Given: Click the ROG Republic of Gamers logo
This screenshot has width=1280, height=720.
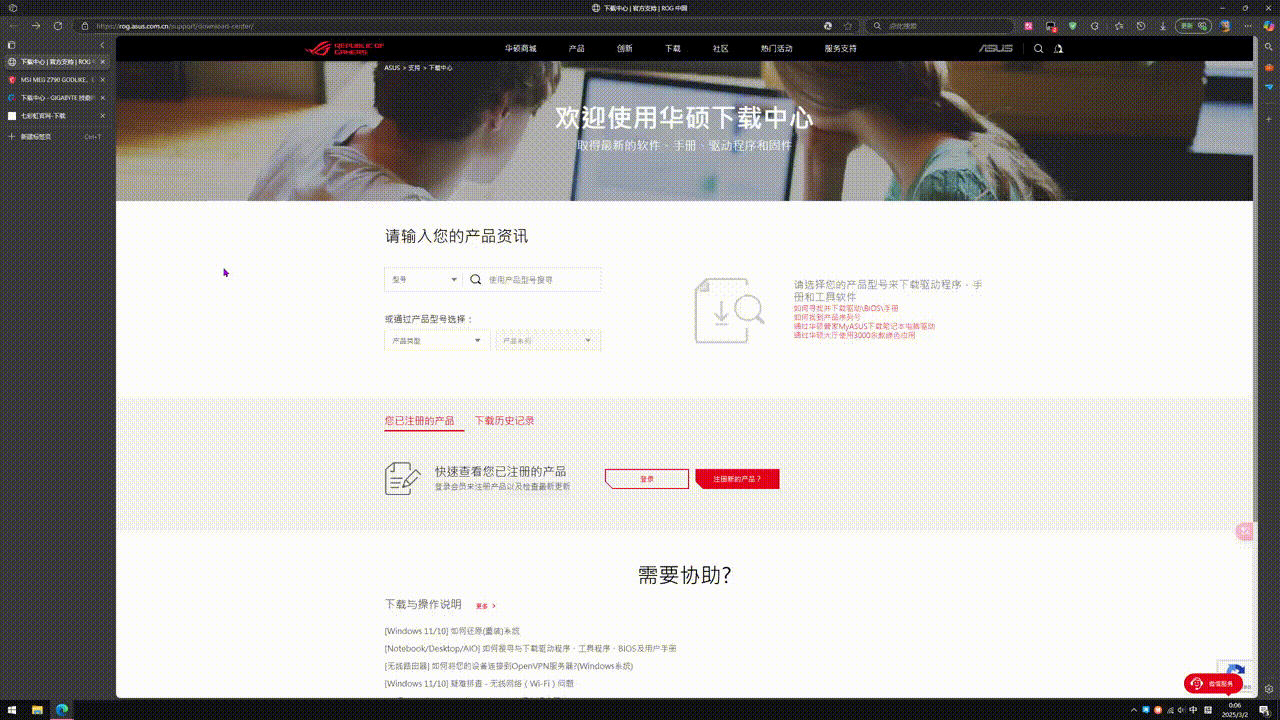Looking at the screenshot, I should coord(344,48).
